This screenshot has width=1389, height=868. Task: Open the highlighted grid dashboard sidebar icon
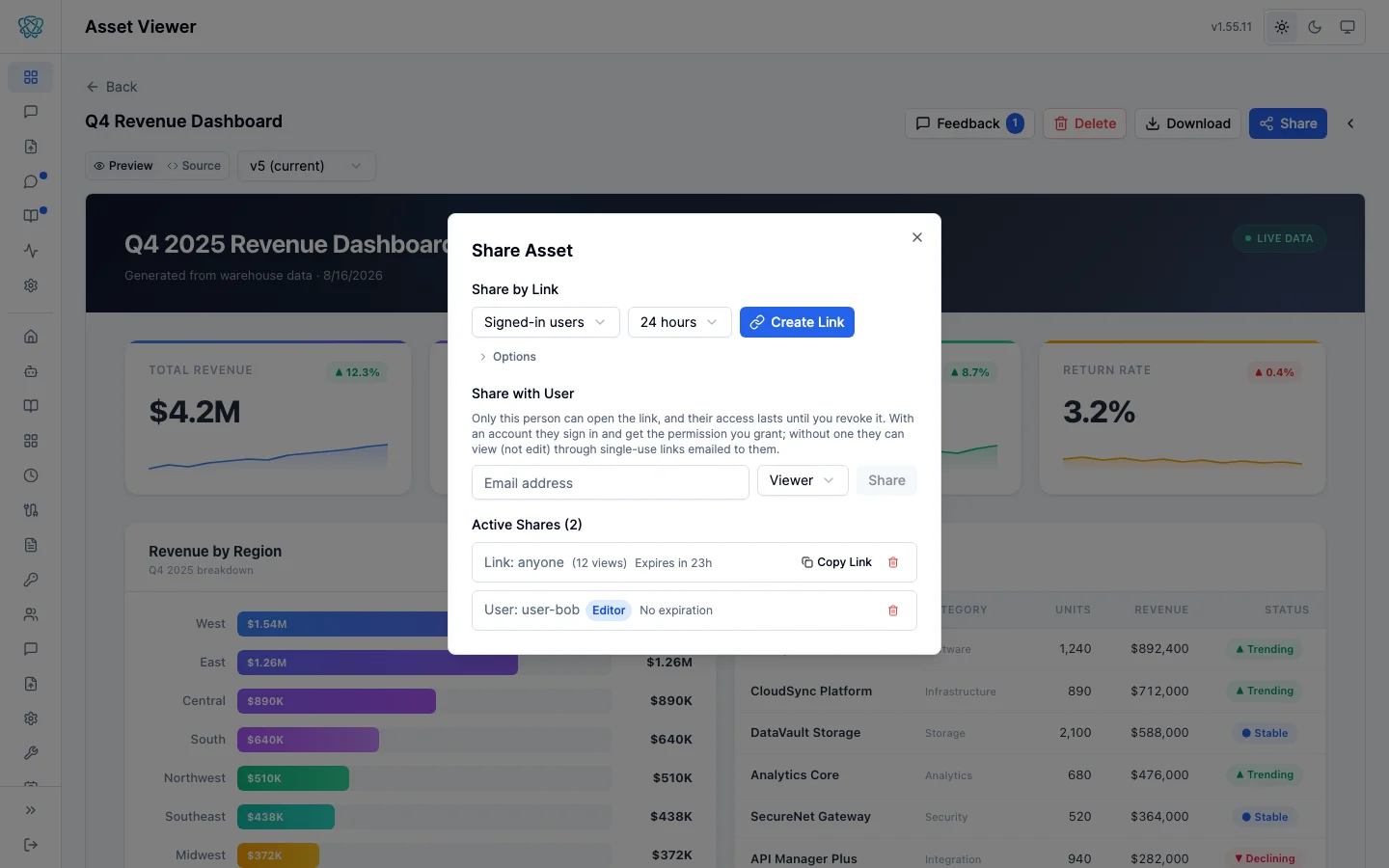point(31,77)
